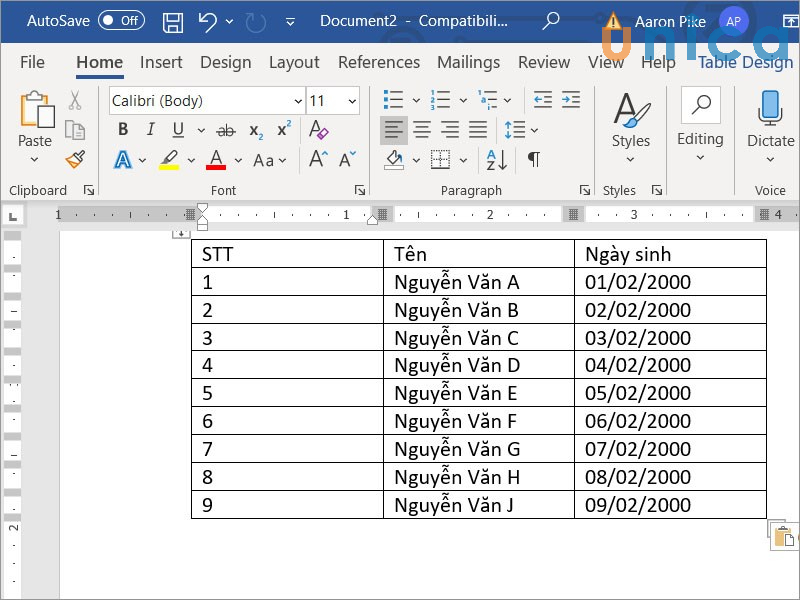This screenshot has height=600, width=800.
Task: Apply yellow text highlight color
Action: tap(169, 160)
